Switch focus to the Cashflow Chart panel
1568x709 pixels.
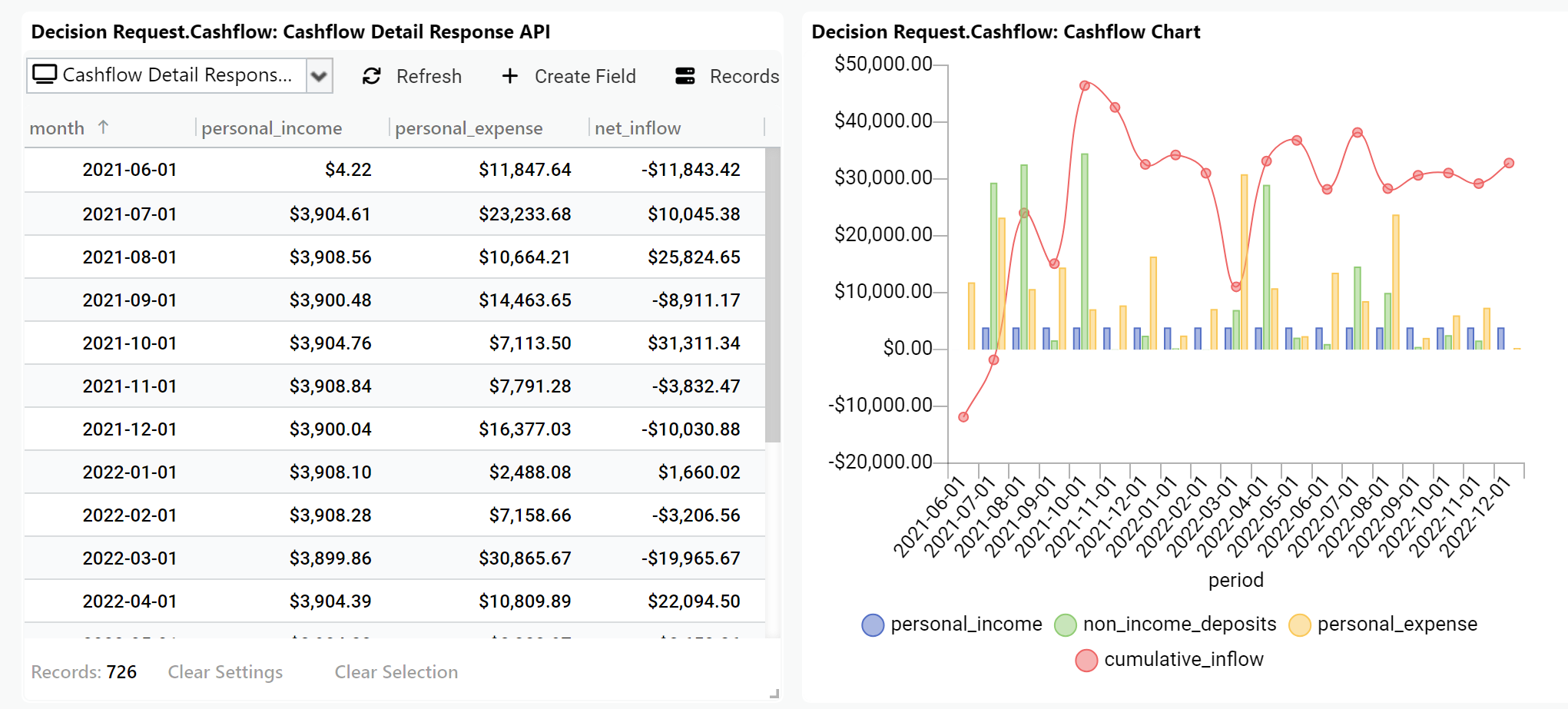(x=1006, y=31)
